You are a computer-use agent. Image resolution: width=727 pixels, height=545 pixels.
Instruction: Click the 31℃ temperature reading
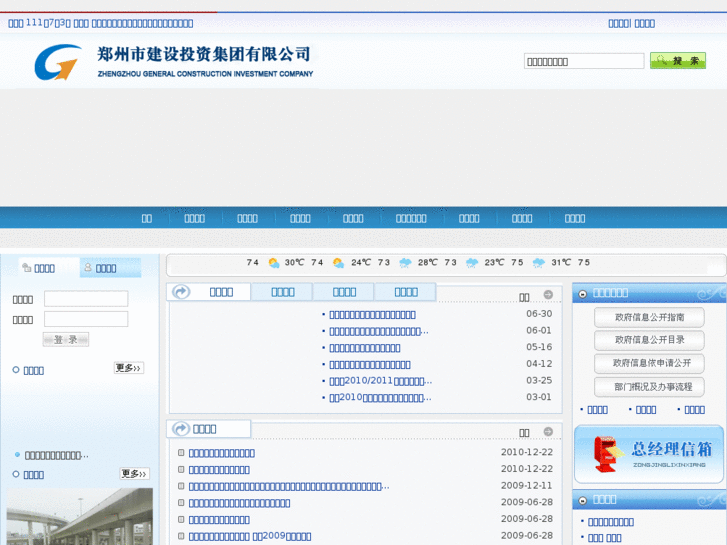[x=561, y=263]
